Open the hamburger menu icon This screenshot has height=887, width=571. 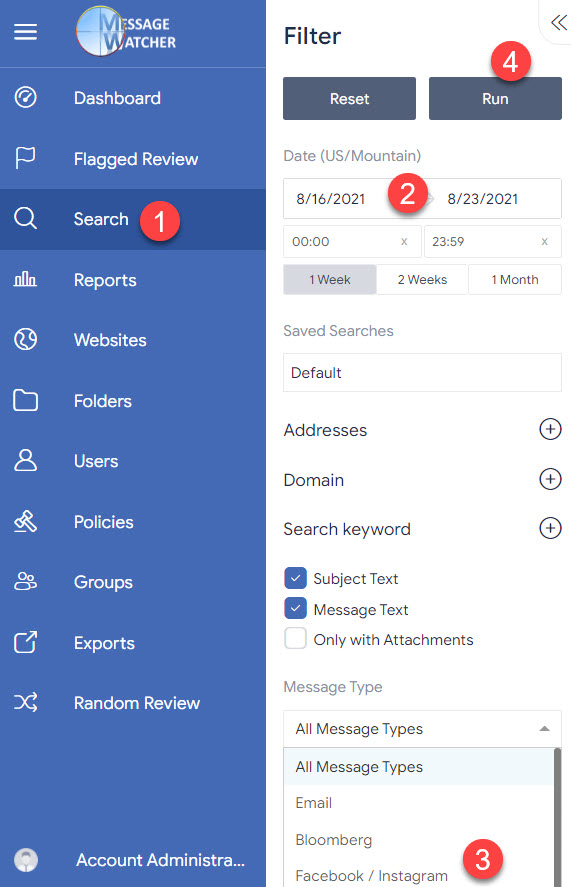pyautogui.click(x=25, y=32)
